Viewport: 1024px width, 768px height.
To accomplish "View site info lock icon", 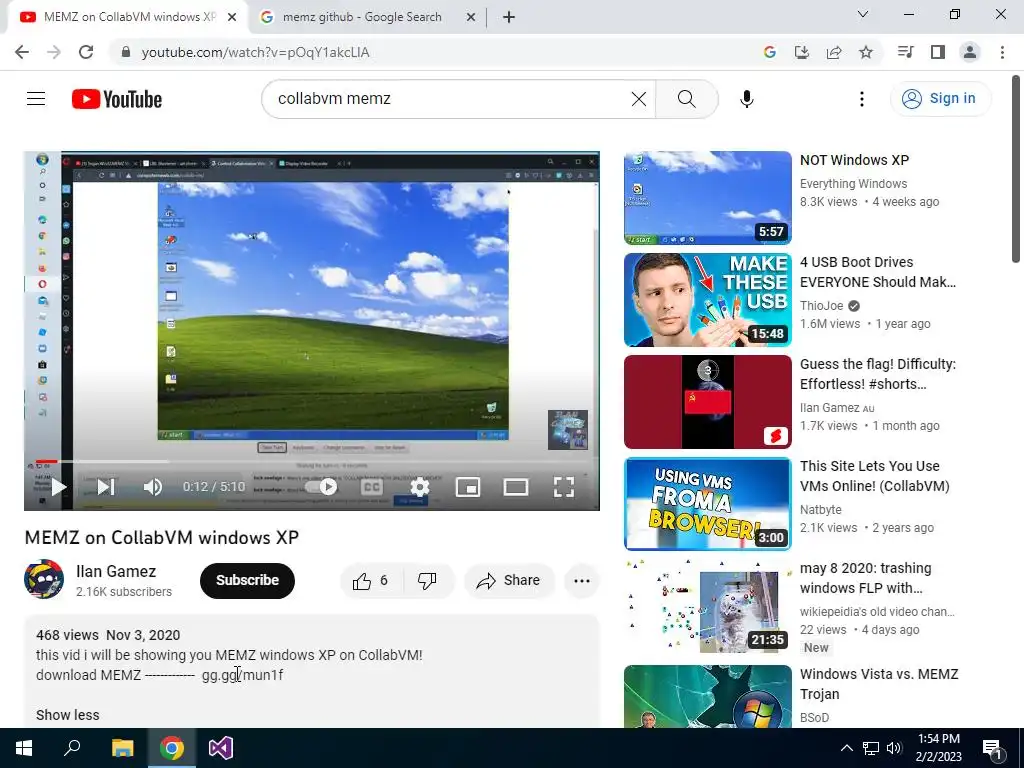I will click(127, 52).
